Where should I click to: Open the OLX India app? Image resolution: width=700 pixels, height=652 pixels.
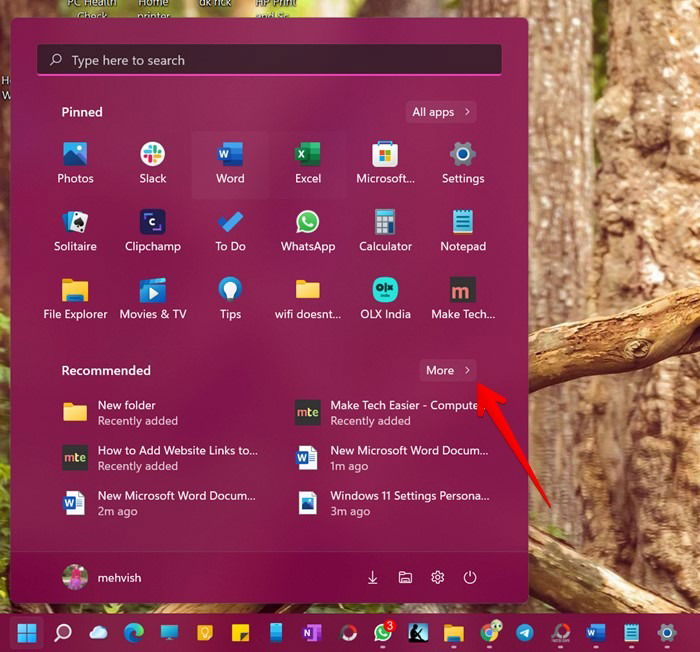click(x=385, y=299)
